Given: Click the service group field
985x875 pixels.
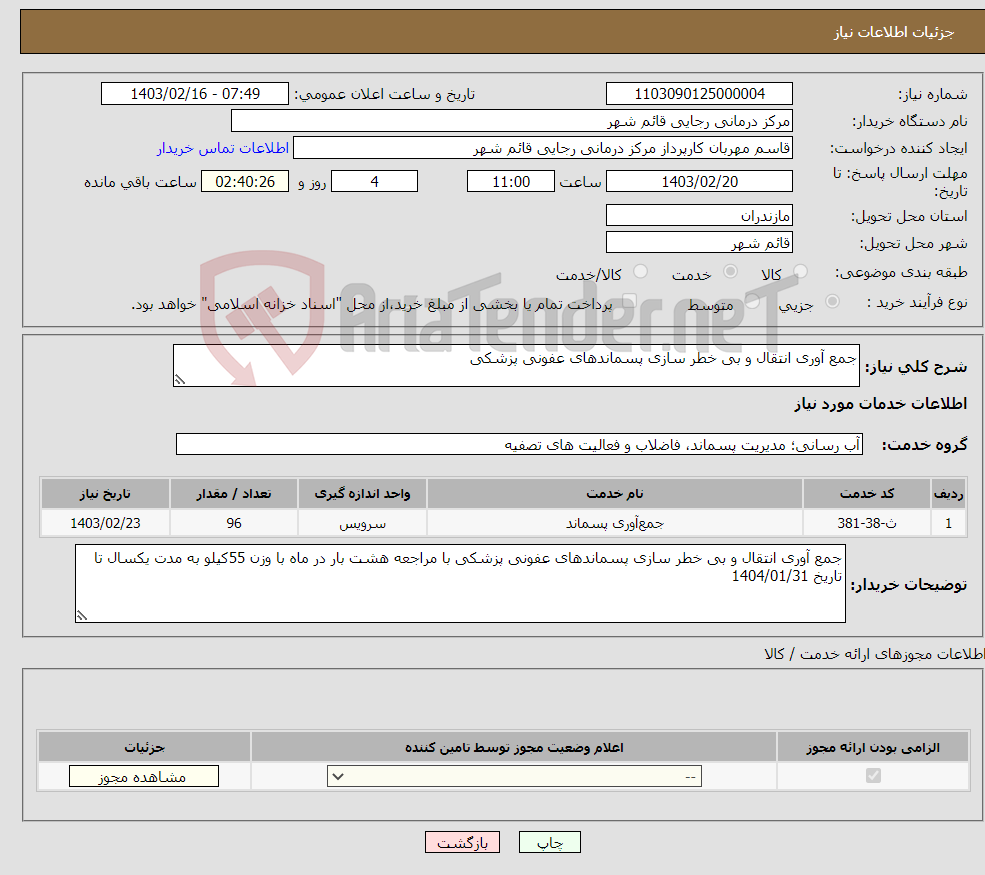Looking at the screenshot, I should pos(519,444).
